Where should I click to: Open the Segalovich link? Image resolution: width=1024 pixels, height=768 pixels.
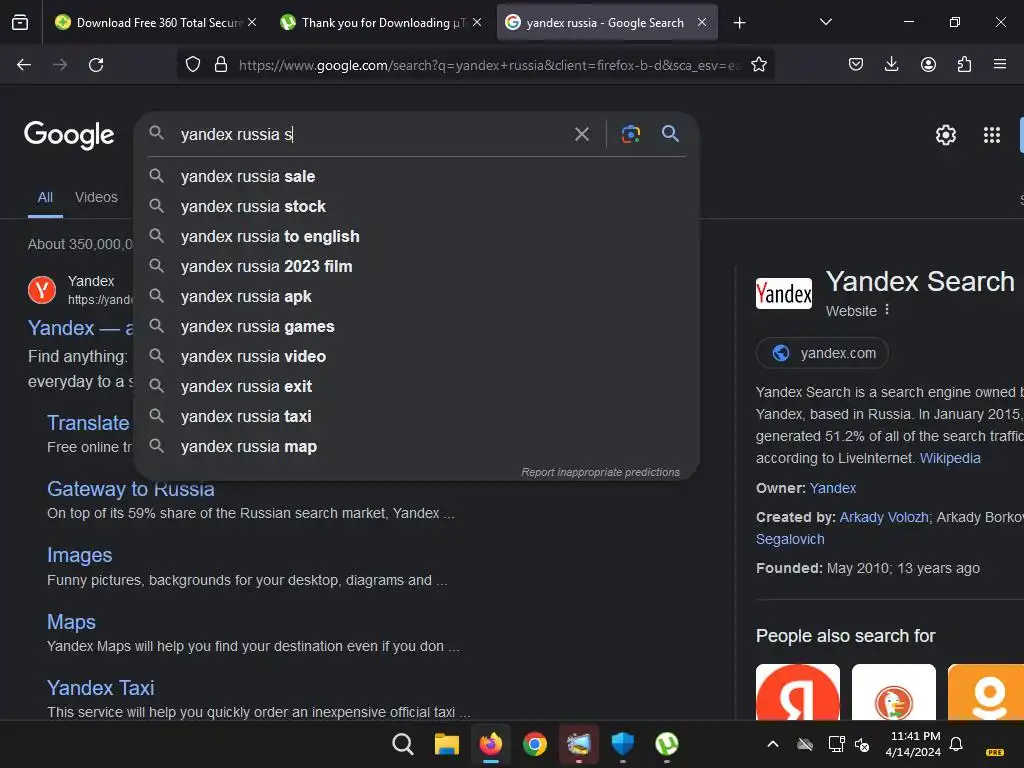click(790, 539)
